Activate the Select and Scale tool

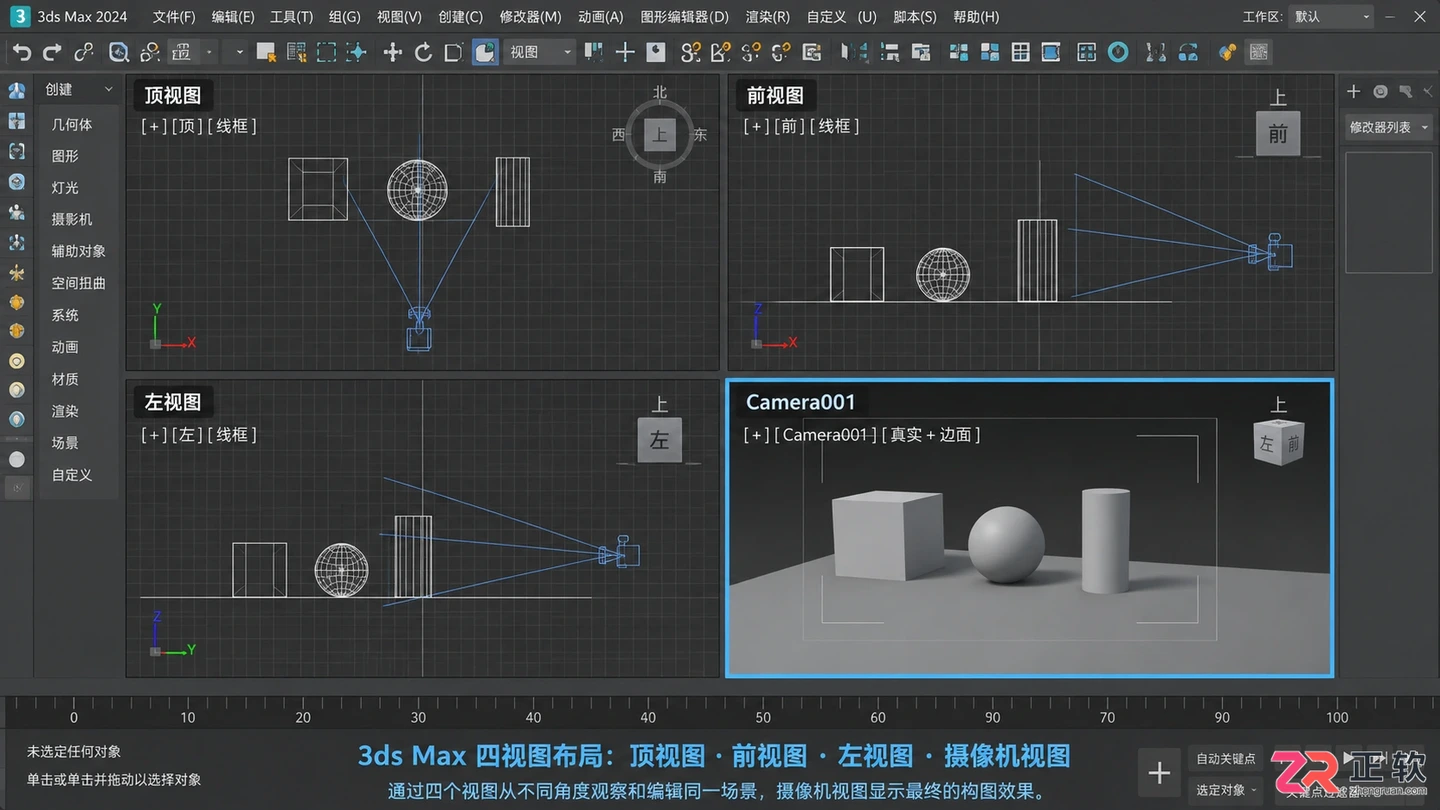pos(453,52)
